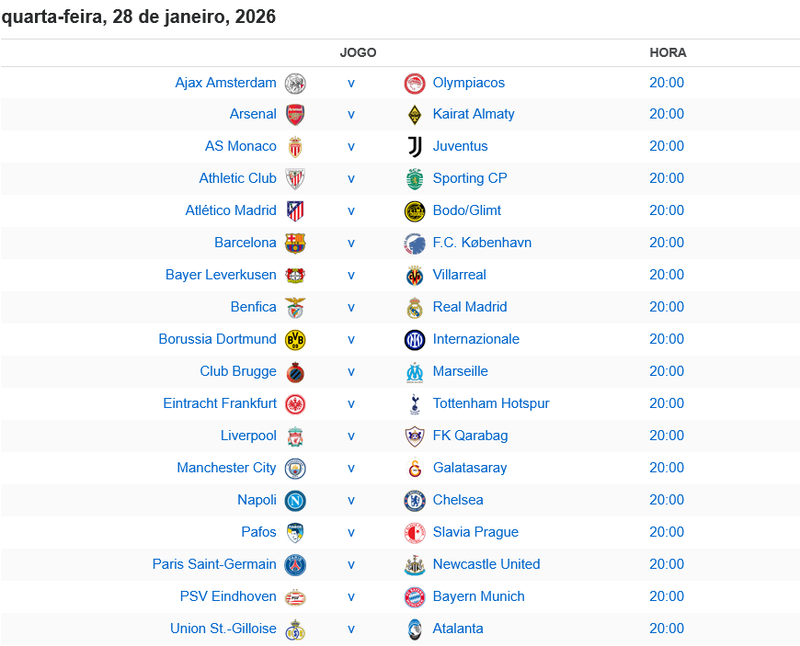Click the Ajax Amsterdam club crest
This screenshot has height=646, width=800.
(295, 83)
